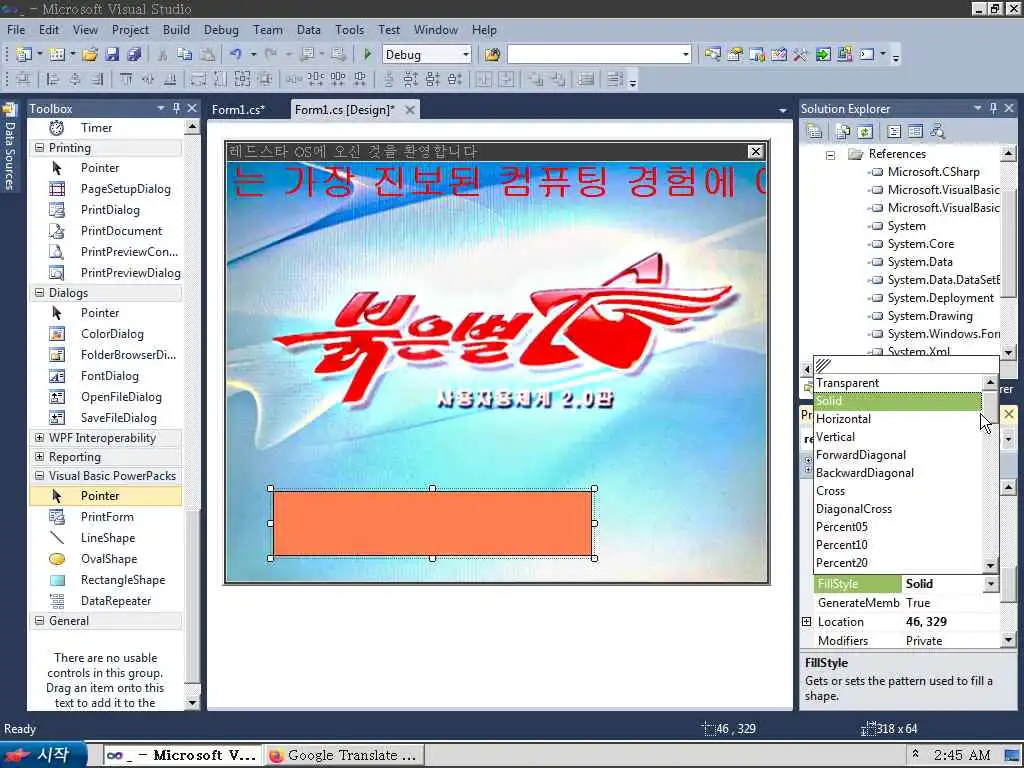Image resolution: width=1024 pixels, height=768 pixels.
Task: Expand the Location property node
Action: coord(807,622)
